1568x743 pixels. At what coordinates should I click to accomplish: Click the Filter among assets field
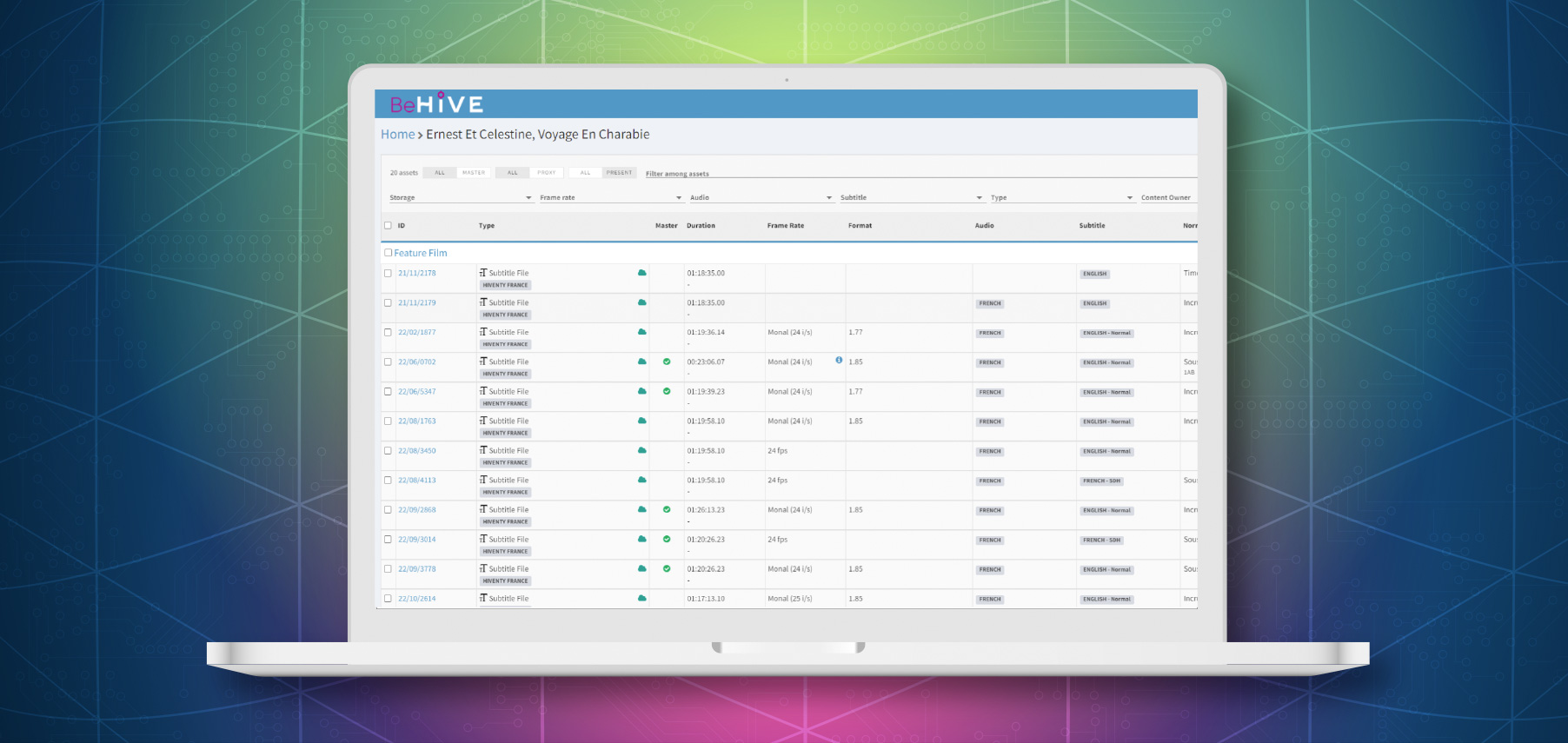[x=920, y=173]
